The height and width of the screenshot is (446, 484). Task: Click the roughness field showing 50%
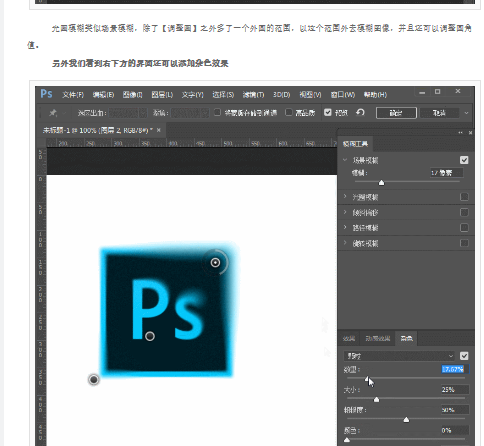click(455, 410)
